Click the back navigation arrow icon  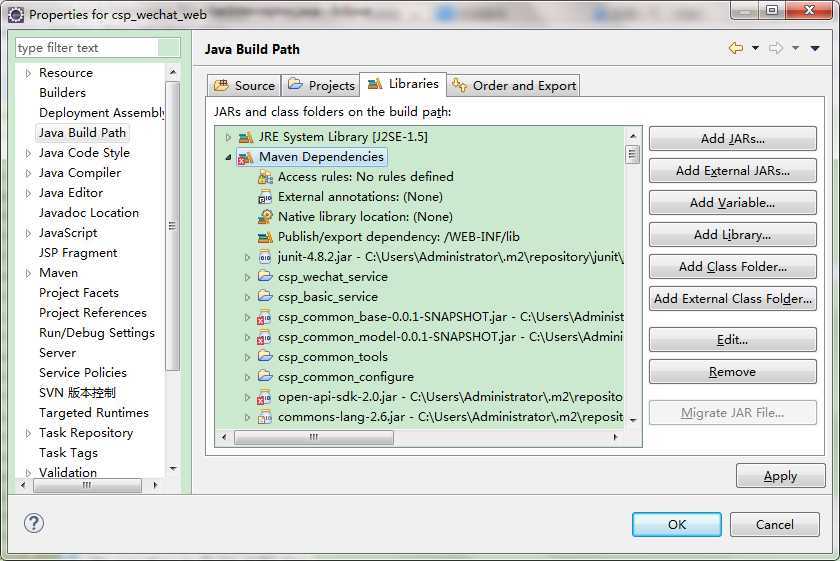coord(737,48)
